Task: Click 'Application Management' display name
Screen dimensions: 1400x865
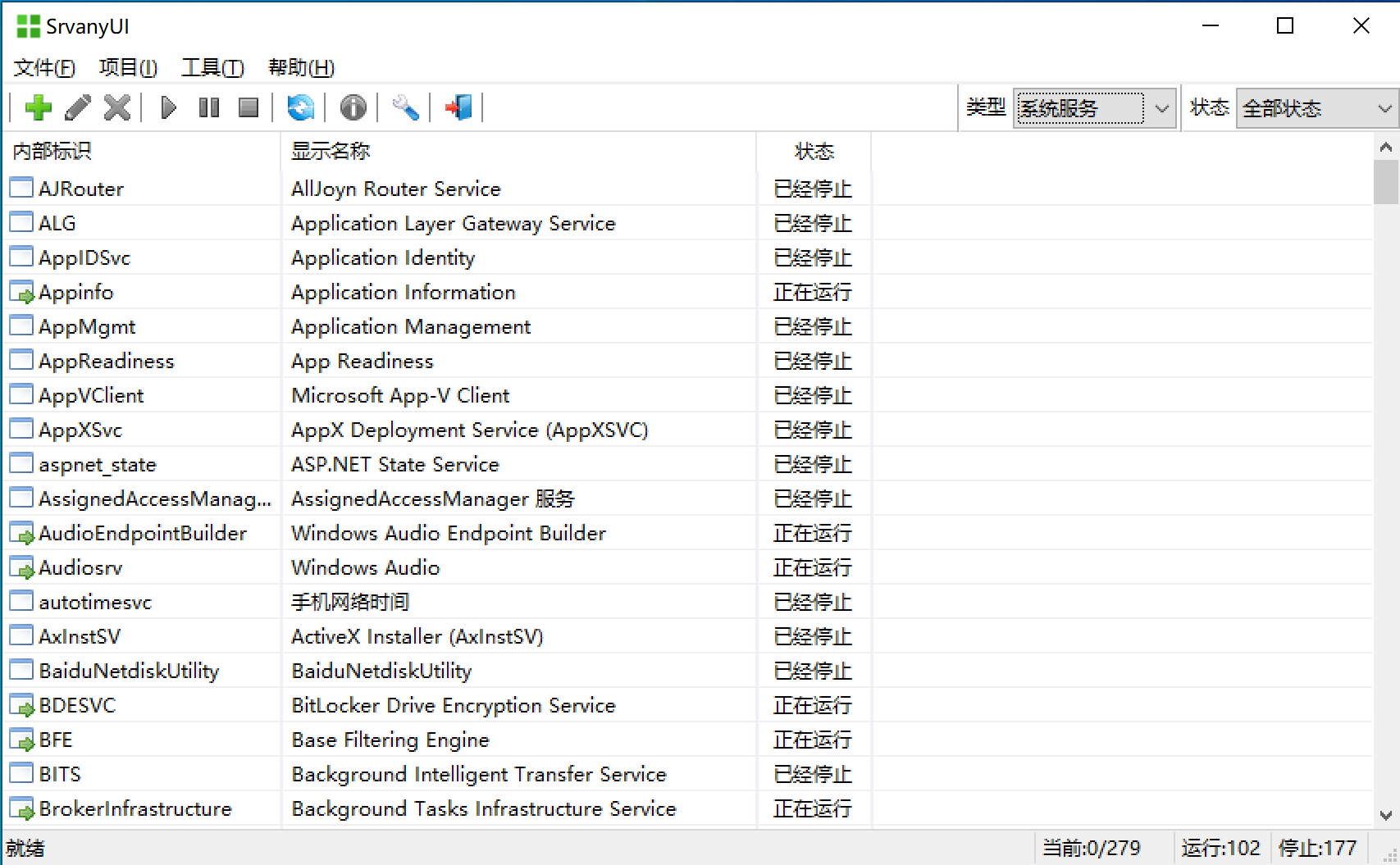Action: point(411,326)
